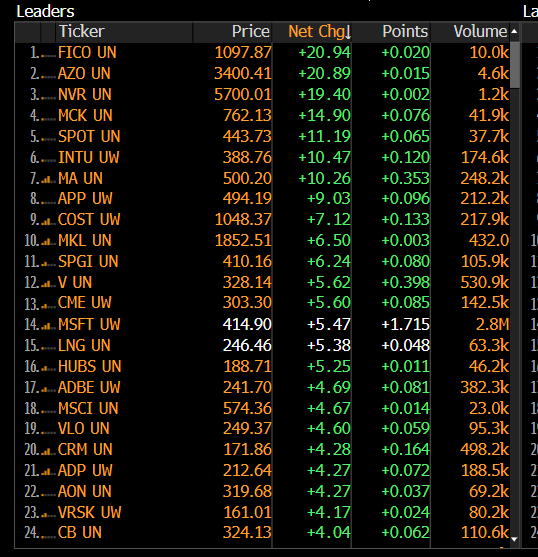
Task: Open the mini chart icon for MKL UN
Action: (x=47, y=243)
